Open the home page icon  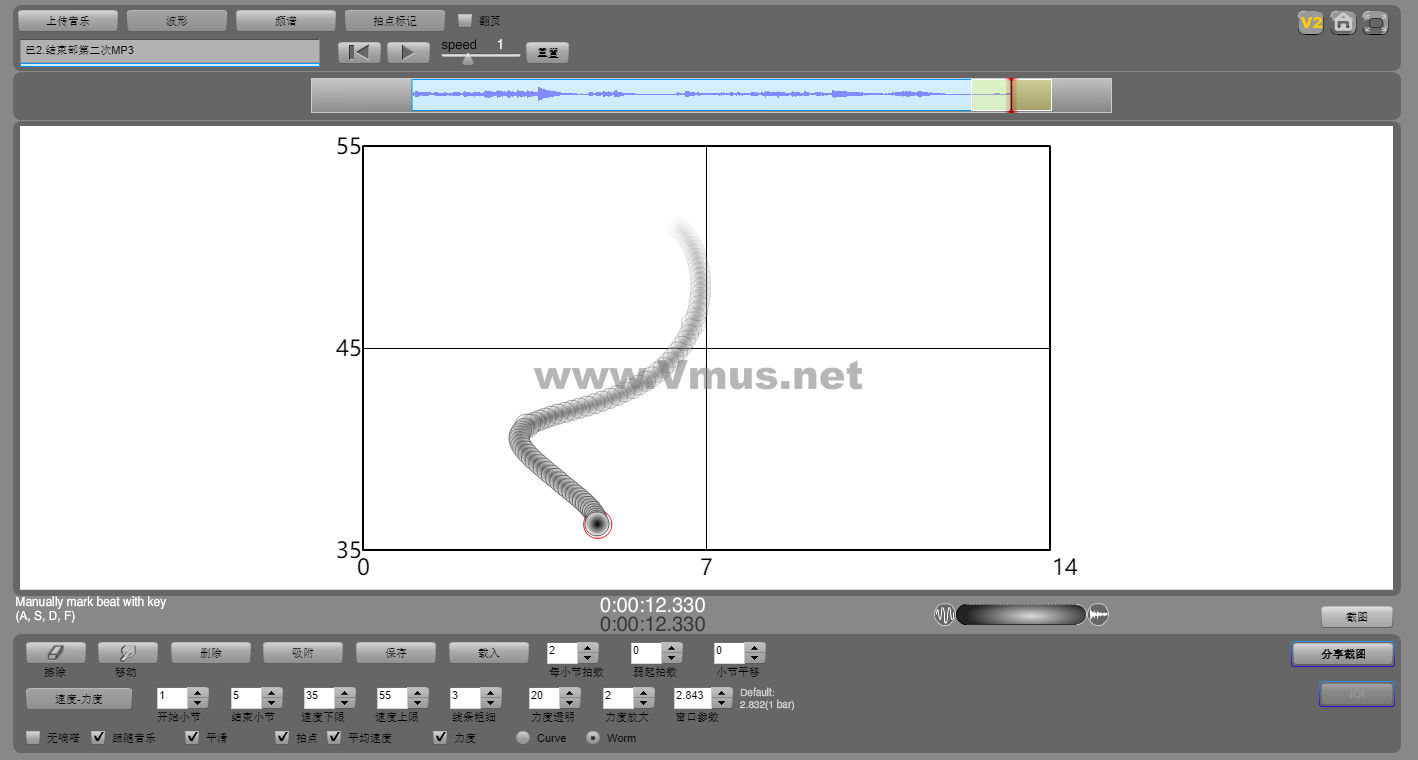[x=1343, y=23]
